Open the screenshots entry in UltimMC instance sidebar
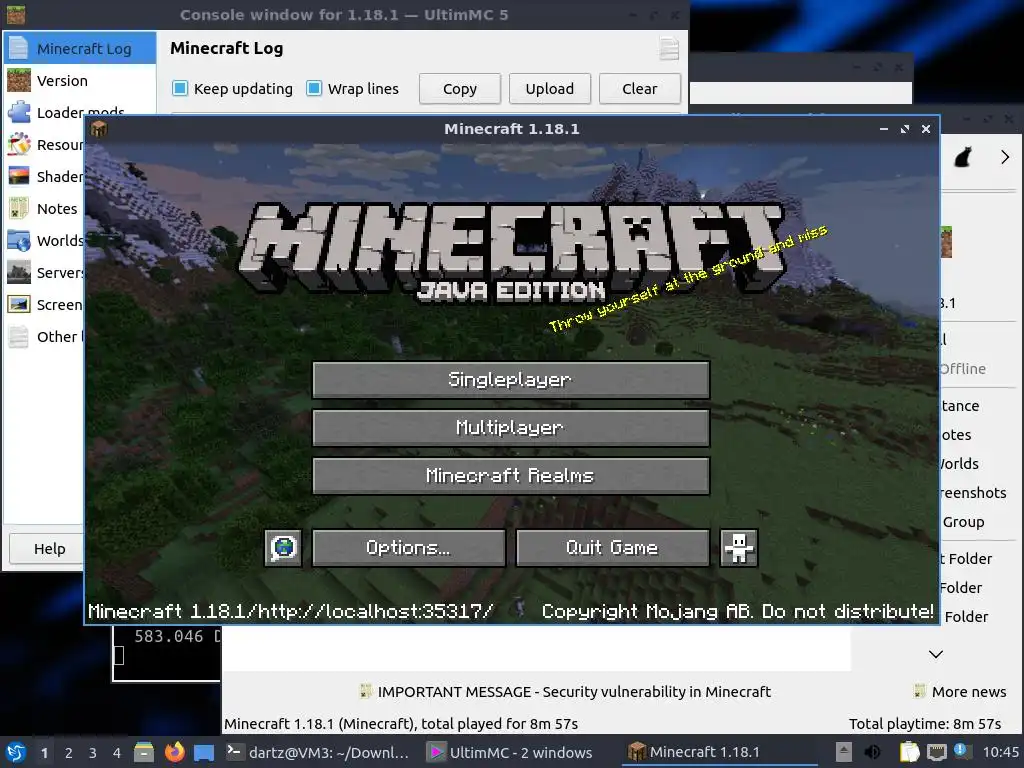 pyautogui.click(x=973, y=492)
